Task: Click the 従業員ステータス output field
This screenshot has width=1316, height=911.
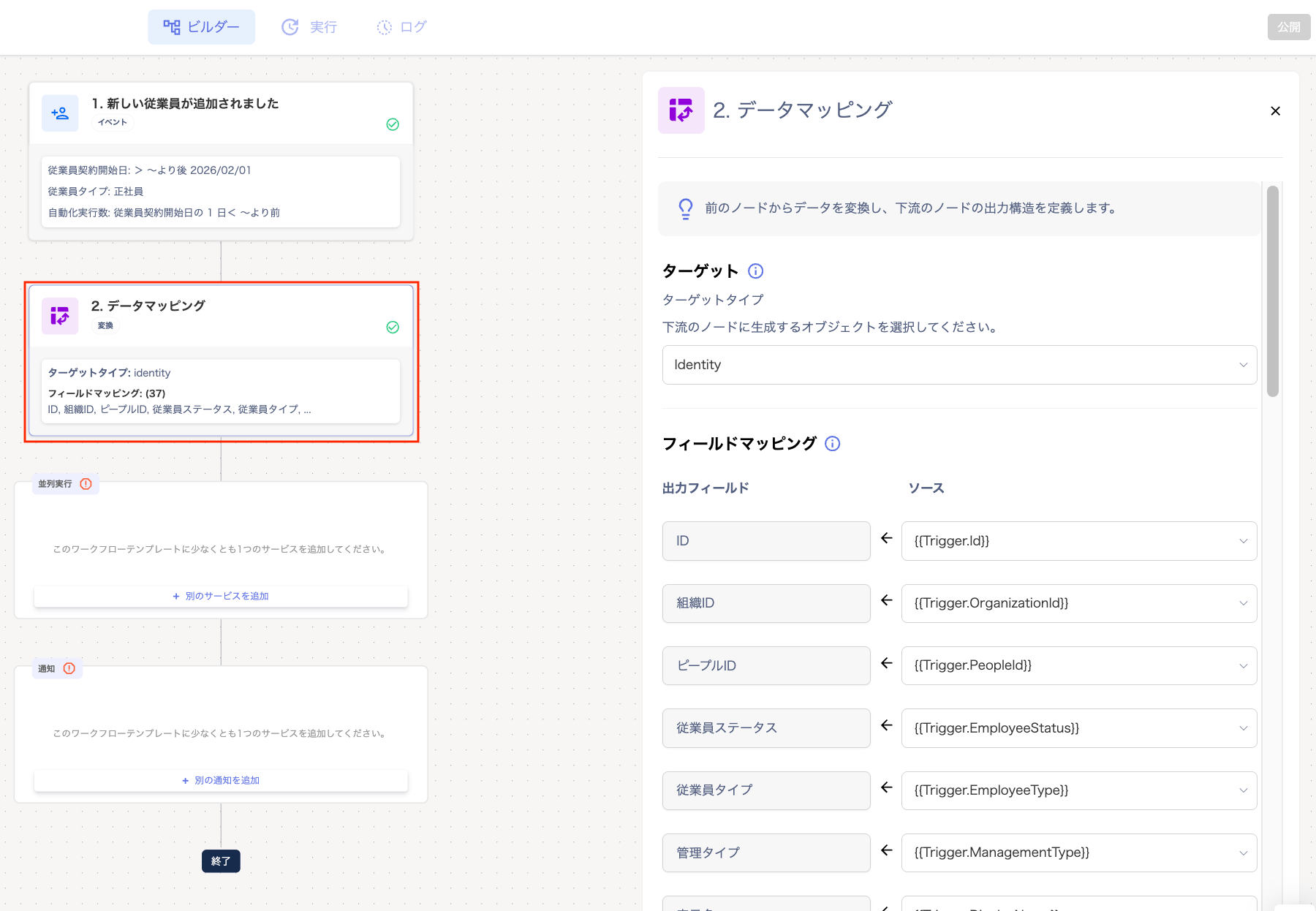Action: [x=766, y=728]
